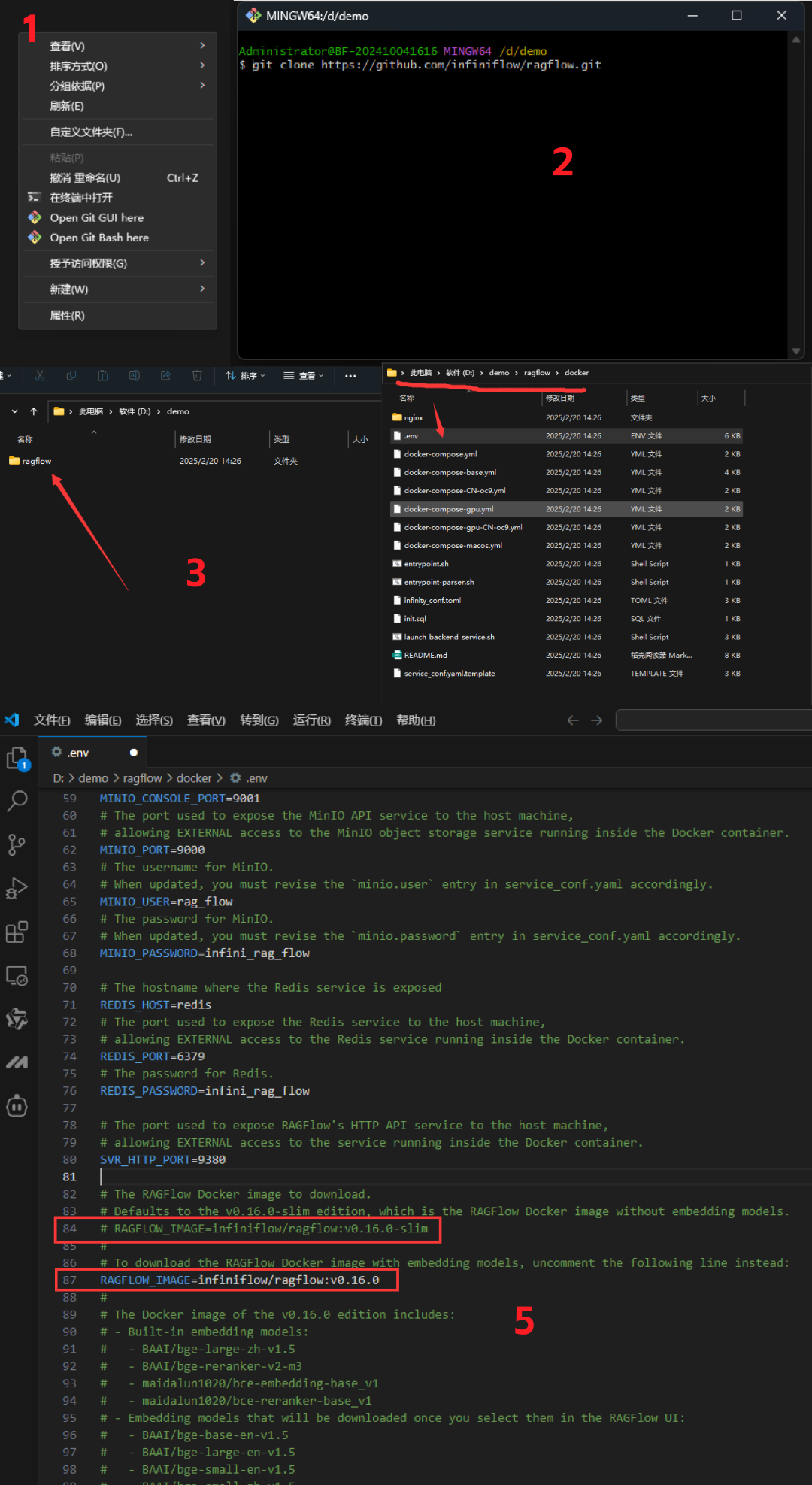The image size is (812, 1485).
Task: Click the ragflow breadcrumb in VS Code
Action: (142, 778)
